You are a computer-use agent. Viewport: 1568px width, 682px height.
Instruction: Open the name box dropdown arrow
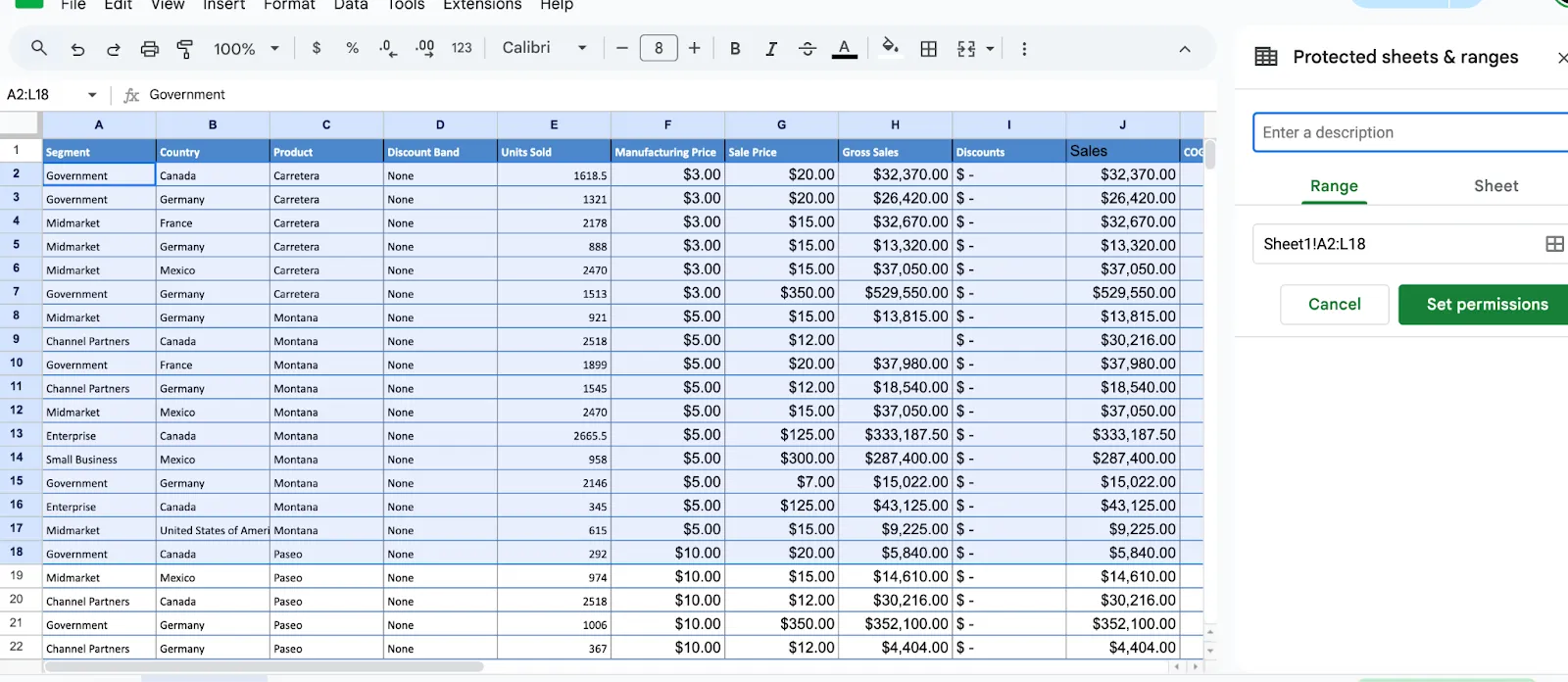click(x=92, y=95)
